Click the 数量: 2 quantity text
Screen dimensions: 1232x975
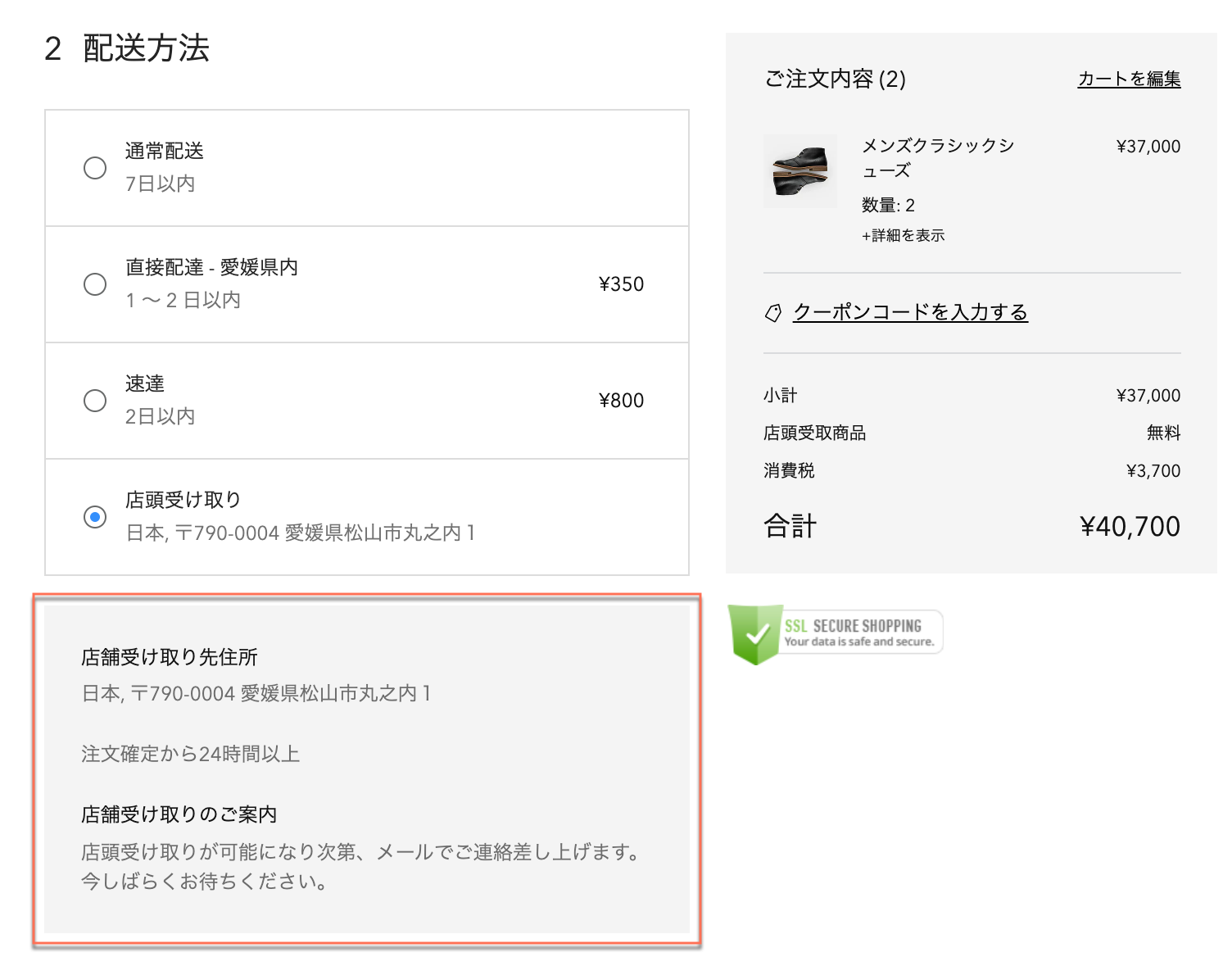coord(888,206)
